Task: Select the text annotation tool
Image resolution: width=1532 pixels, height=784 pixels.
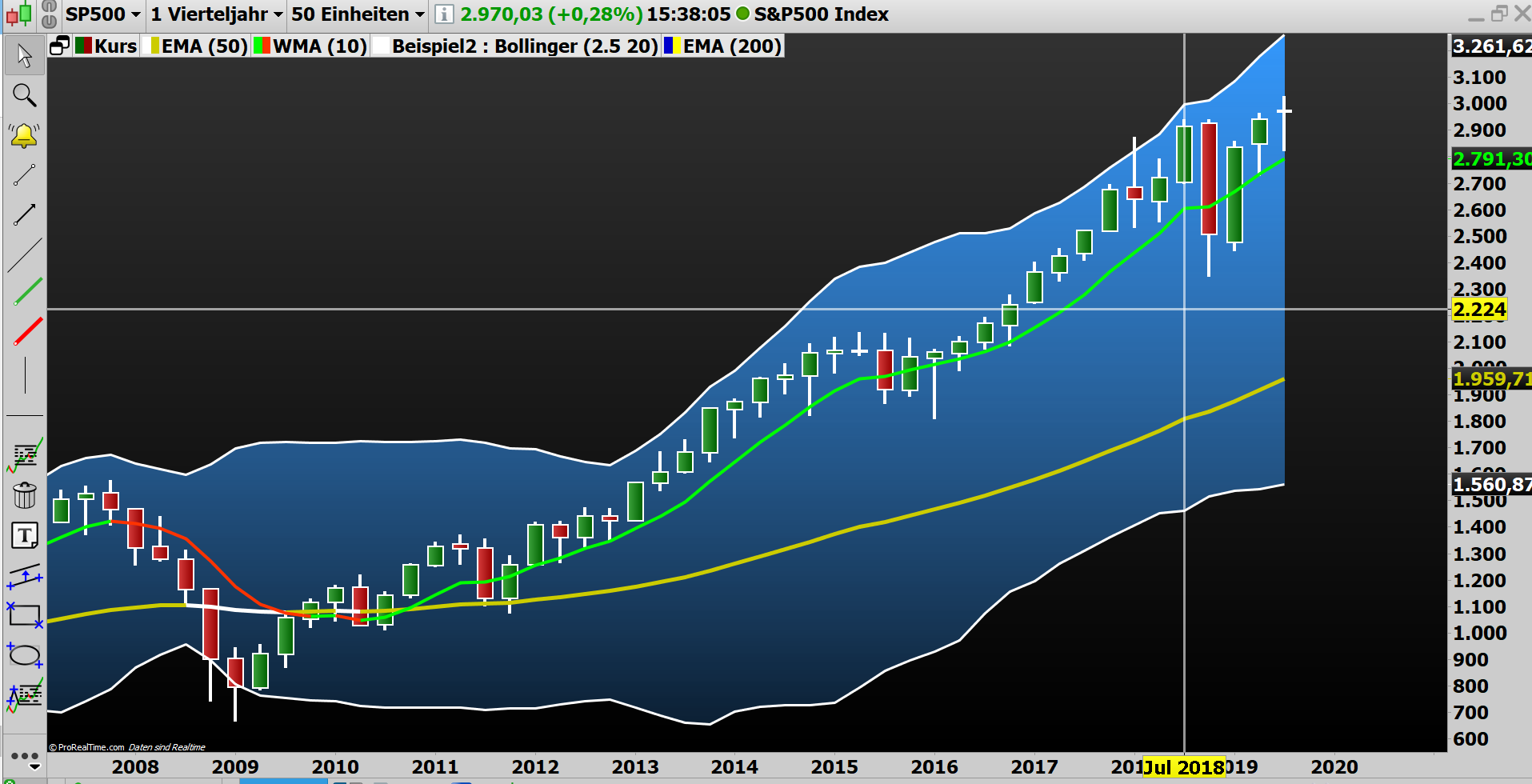Action: (x=24, y=536)
